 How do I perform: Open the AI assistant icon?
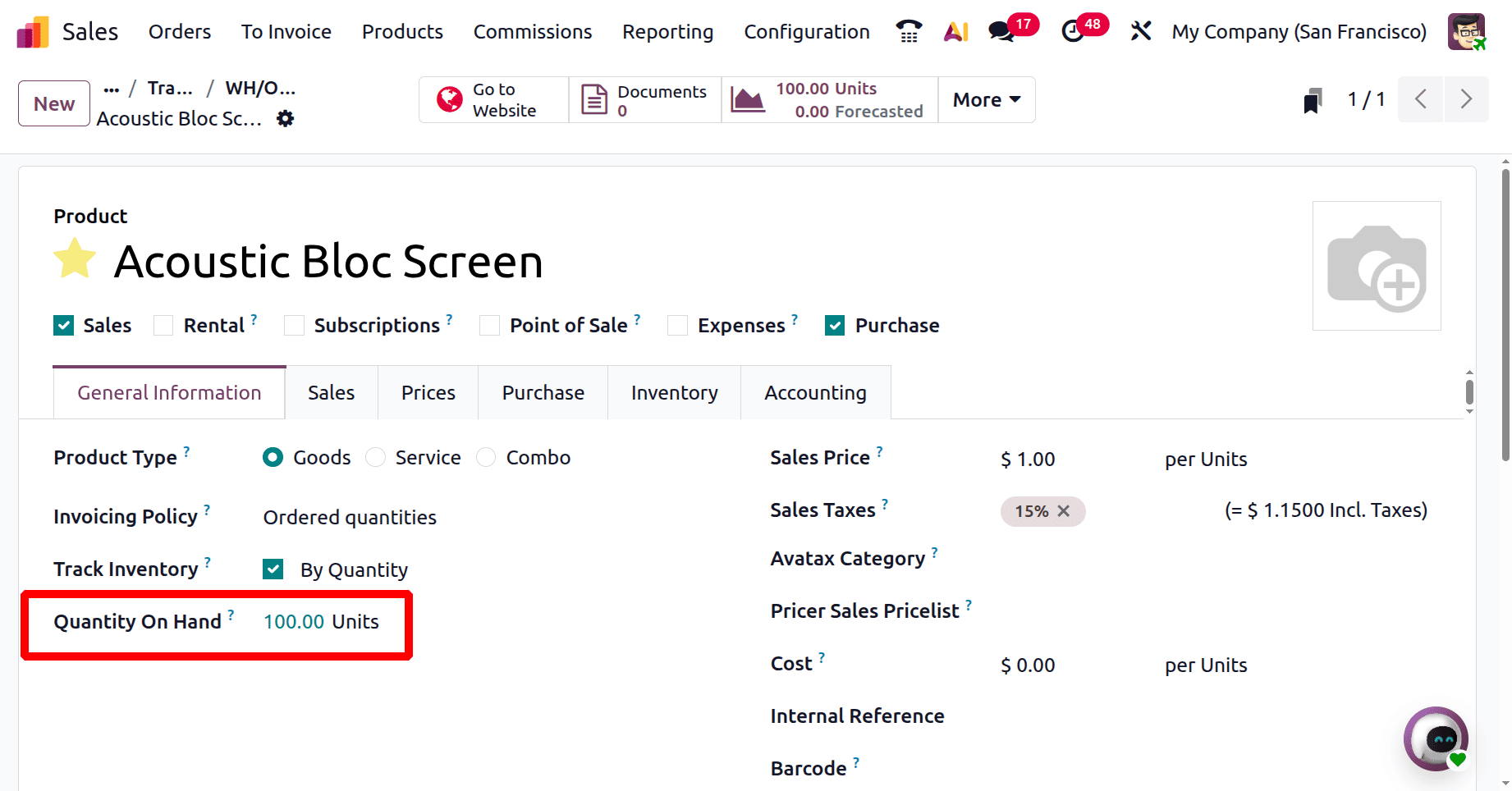point(955,31)
